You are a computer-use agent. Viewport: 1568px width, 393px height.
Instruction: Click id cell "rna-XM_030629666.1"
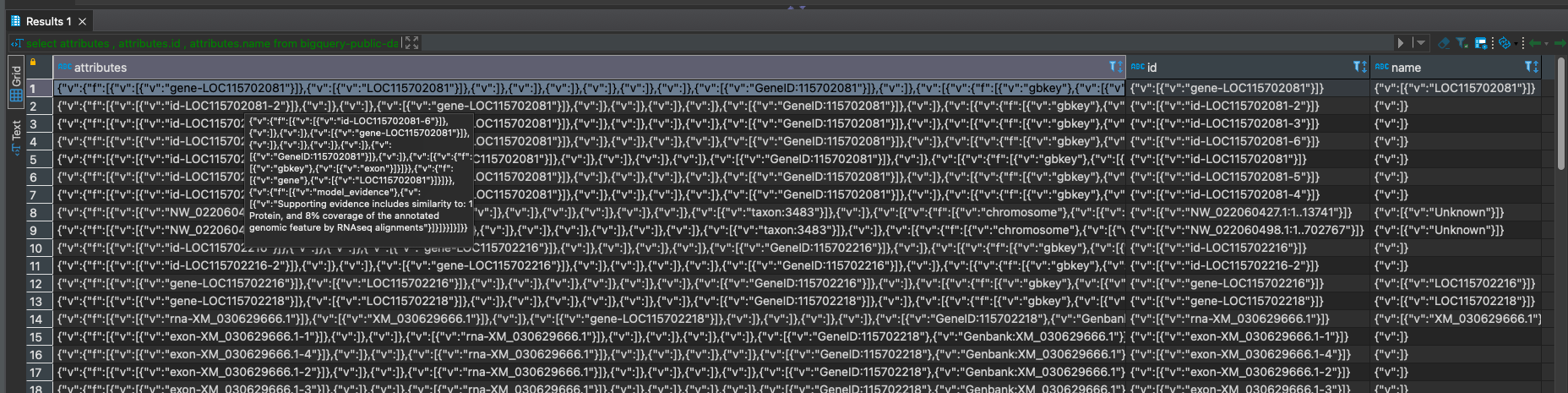[1248, 319]
